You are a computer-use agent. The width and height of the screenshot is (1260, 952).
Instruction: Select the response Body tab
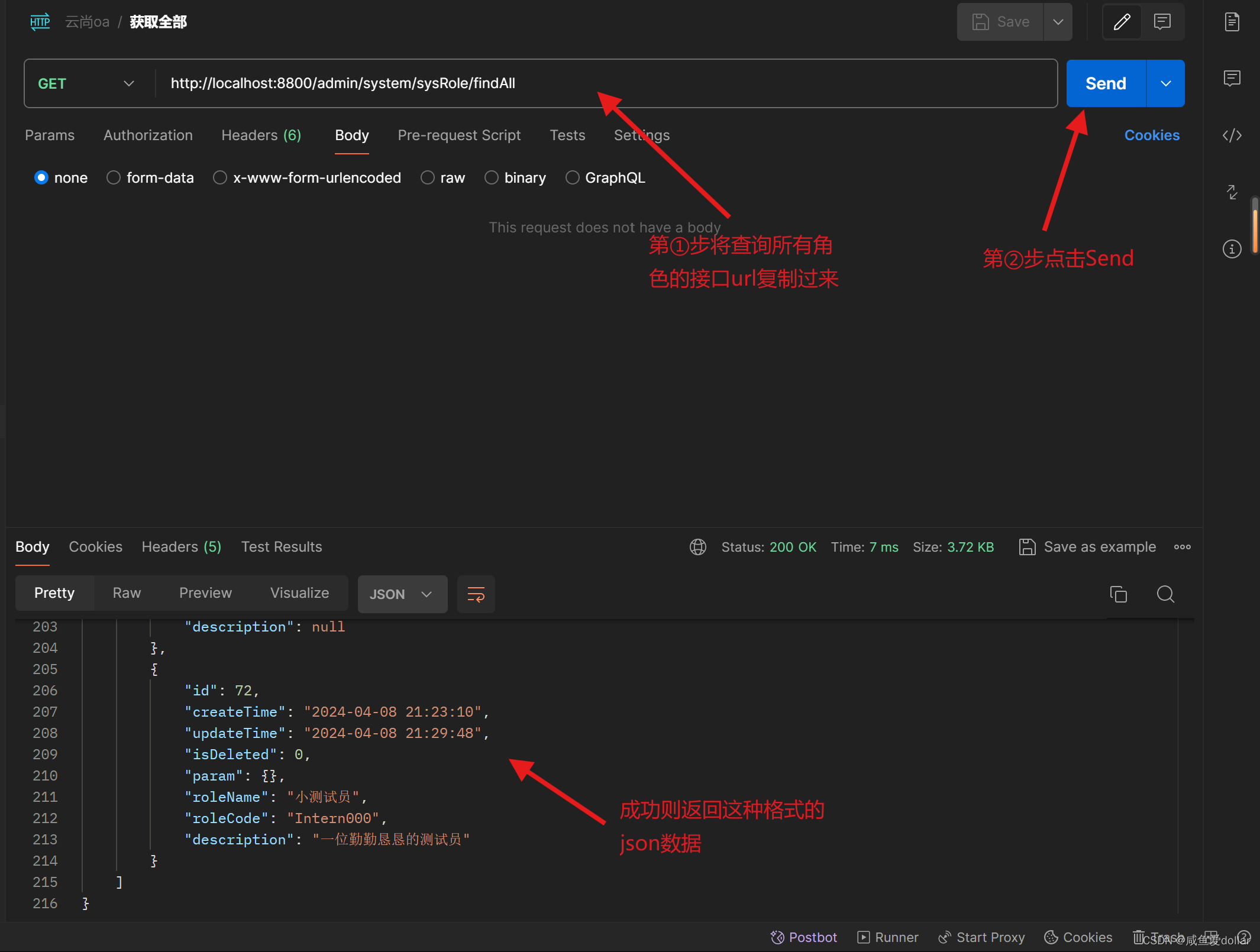(x=32, y=547)
